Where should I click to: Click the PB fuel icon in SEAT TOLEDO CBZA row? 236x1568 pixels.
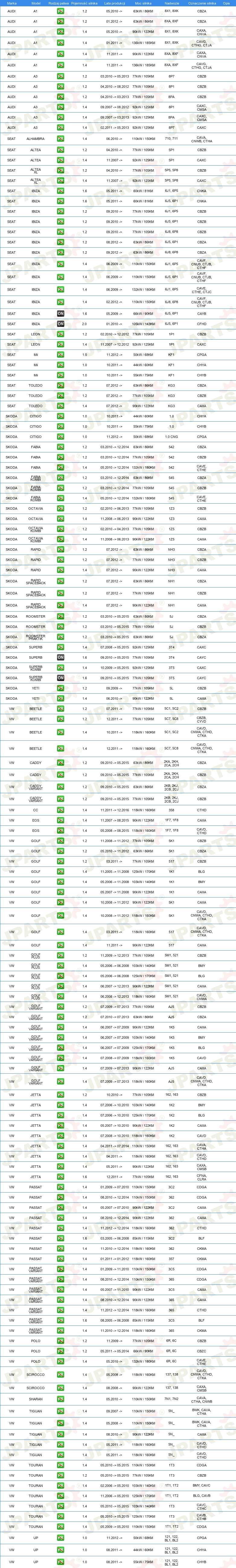60,385
